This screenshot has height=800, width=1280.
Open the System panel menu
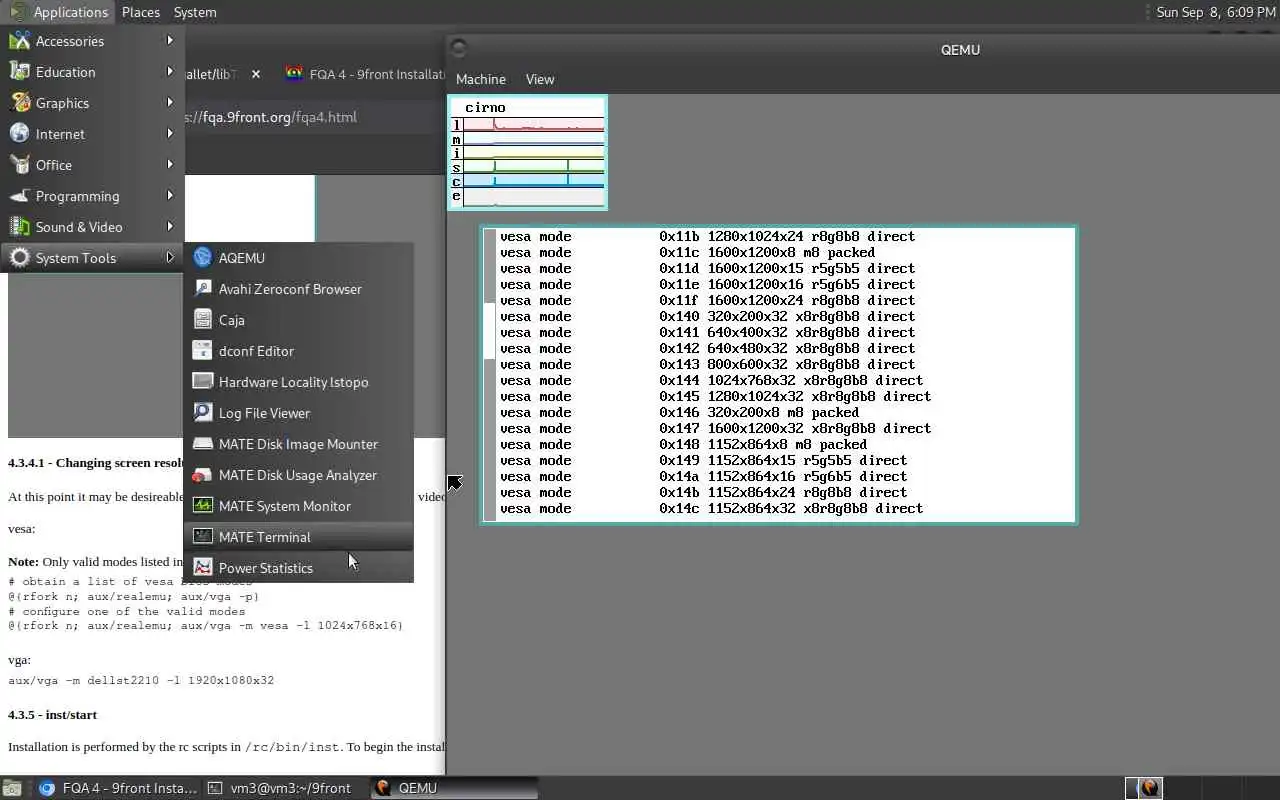195,12
